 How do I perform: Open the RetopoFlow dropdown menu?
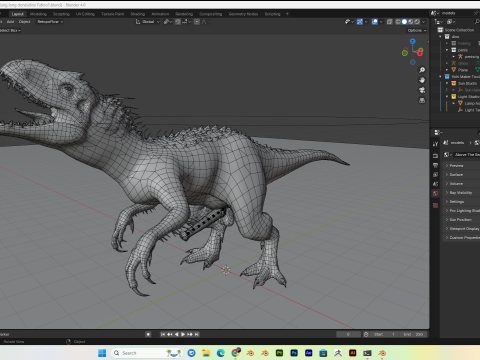pos(50,22)
